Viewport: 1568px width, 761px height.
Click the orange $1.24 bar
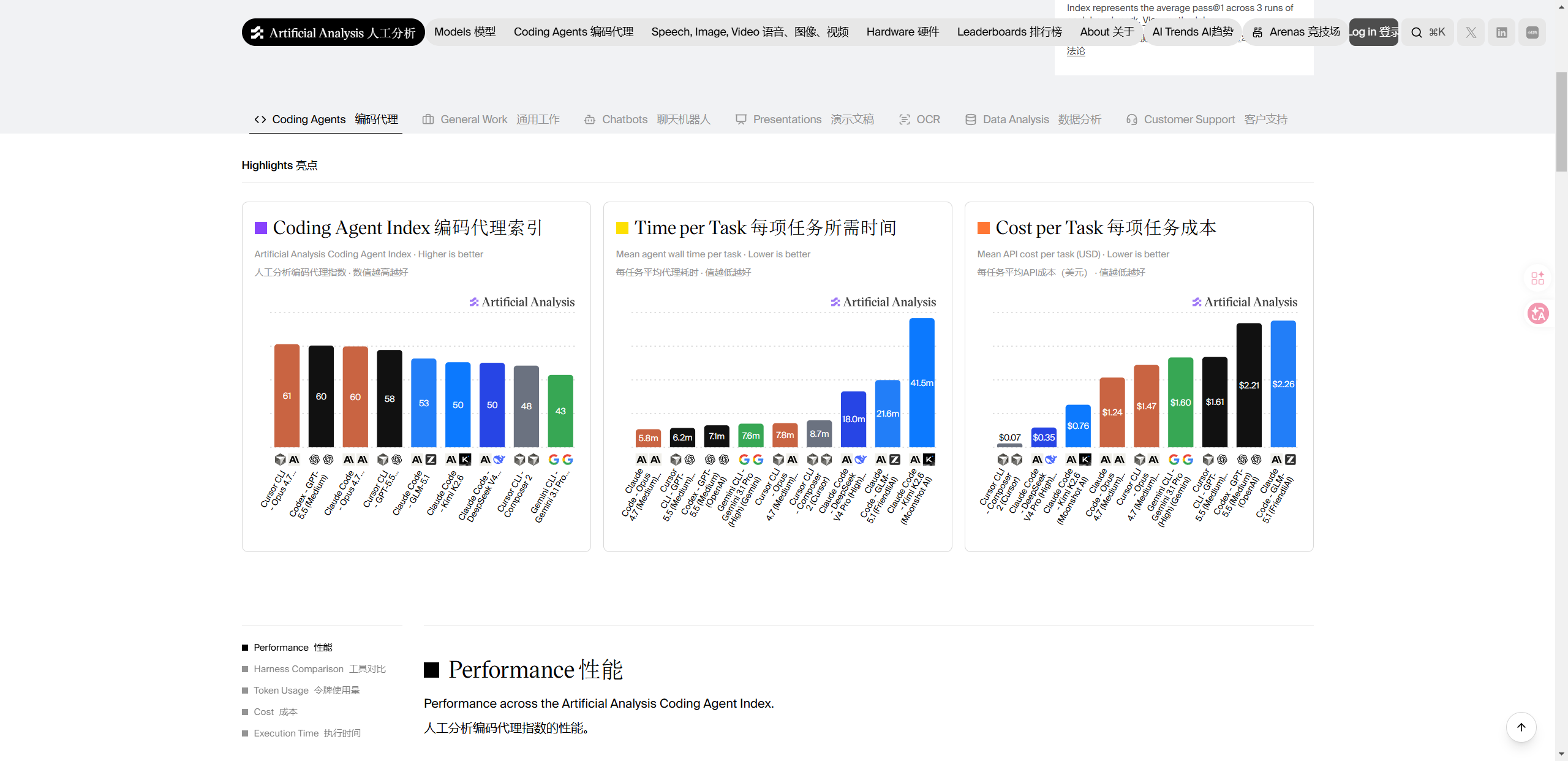pyautogui.click(x=1112, y=412)
